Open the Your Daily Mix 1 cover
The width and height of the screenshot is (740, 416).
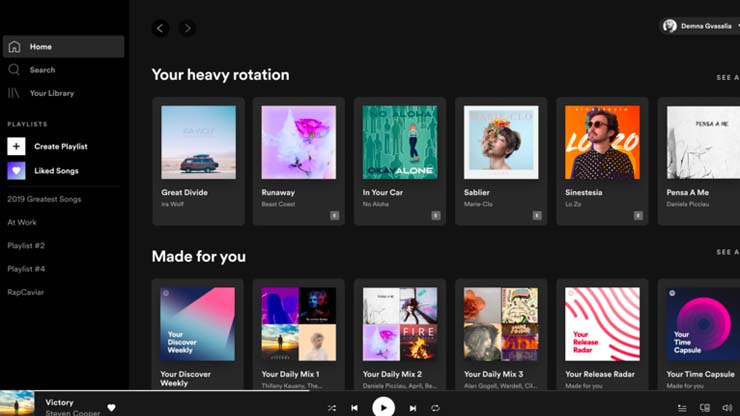tap(299, 324)
